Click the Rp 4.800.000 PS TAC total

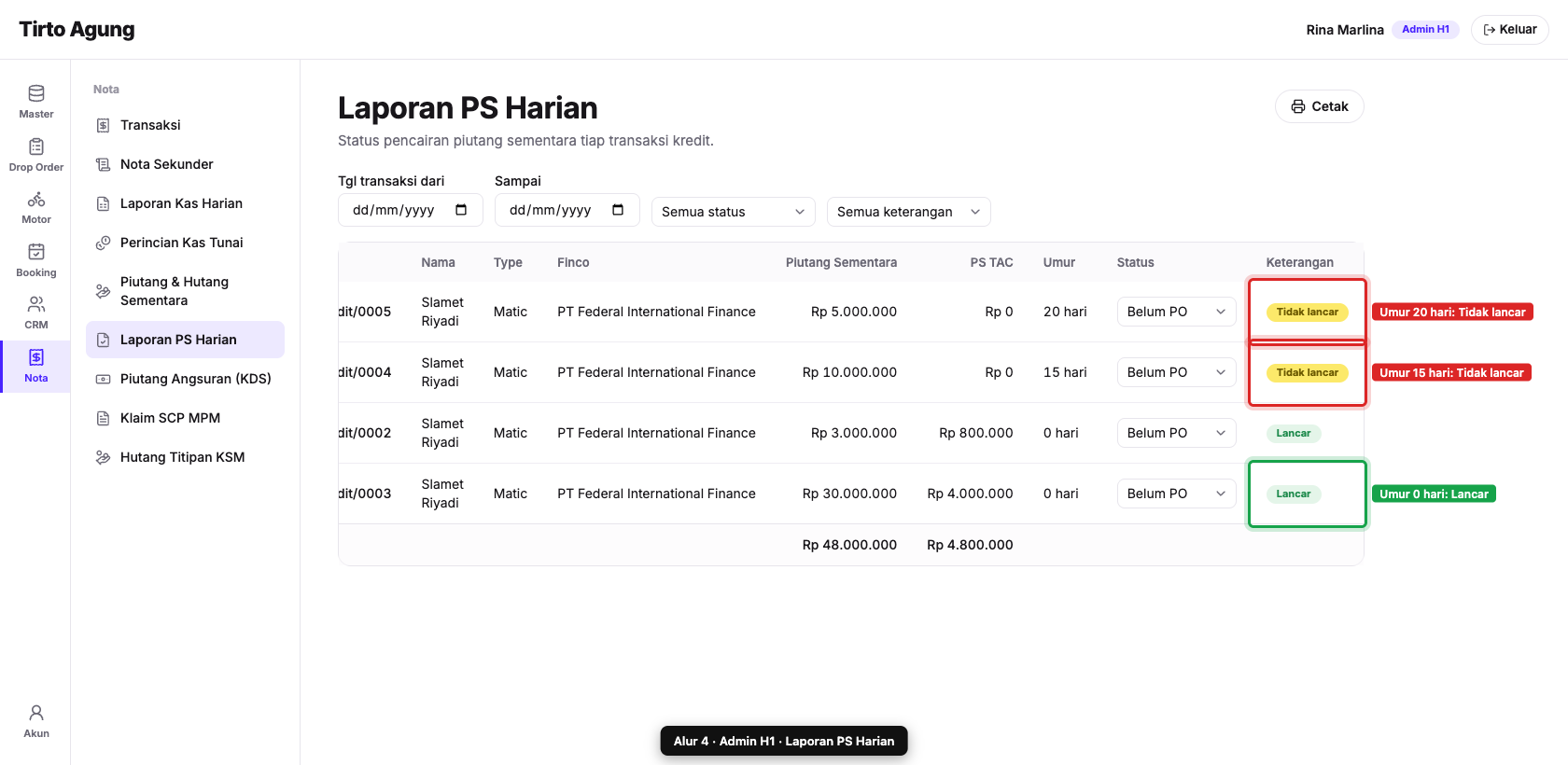coord(970,545)
